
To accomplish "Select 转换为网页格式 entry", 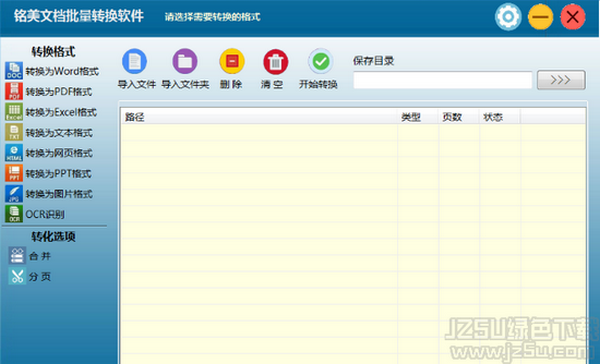I will pyautogui.click(x=59, y=153).
